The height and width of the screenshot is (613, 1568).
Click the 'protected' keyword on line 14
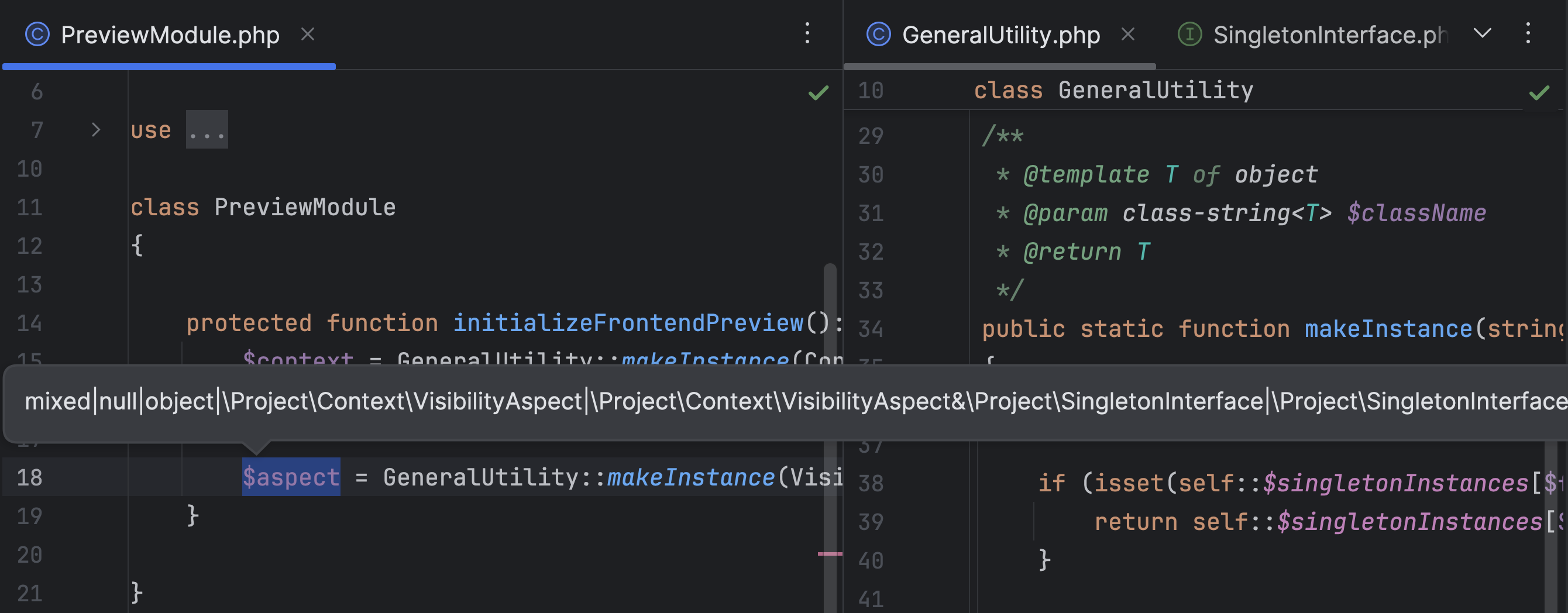(249, 323)
